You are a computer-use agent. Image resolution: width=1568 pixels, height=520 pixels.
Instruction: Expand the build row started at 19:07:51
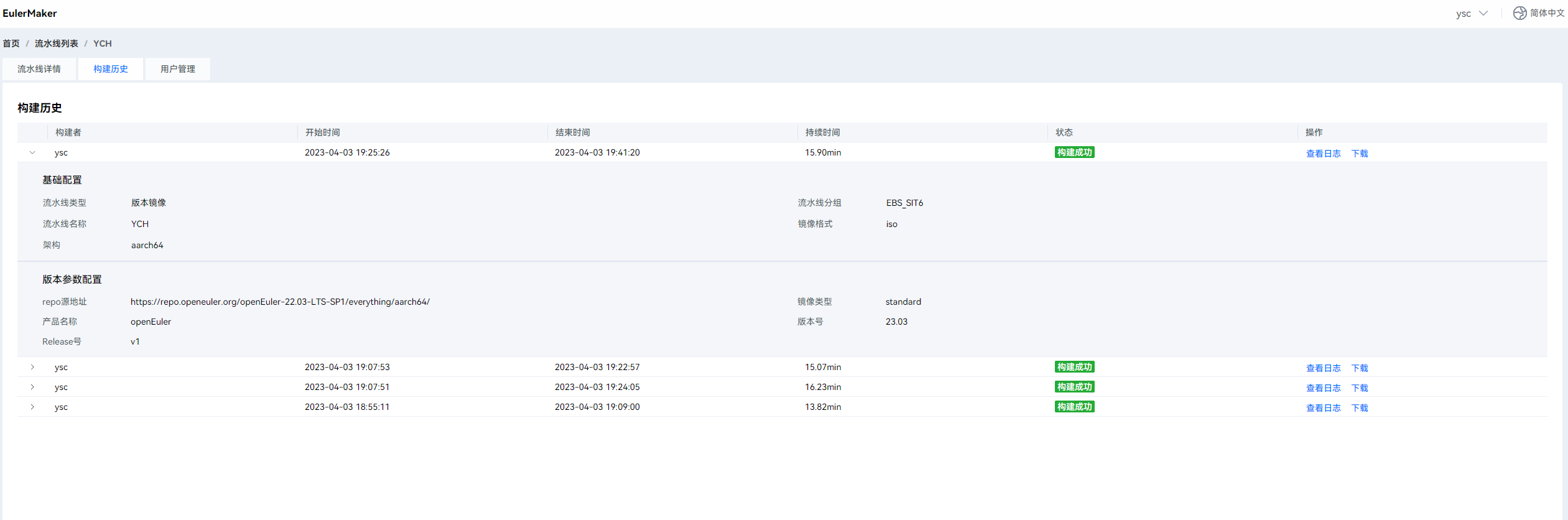tap(32, 387)
